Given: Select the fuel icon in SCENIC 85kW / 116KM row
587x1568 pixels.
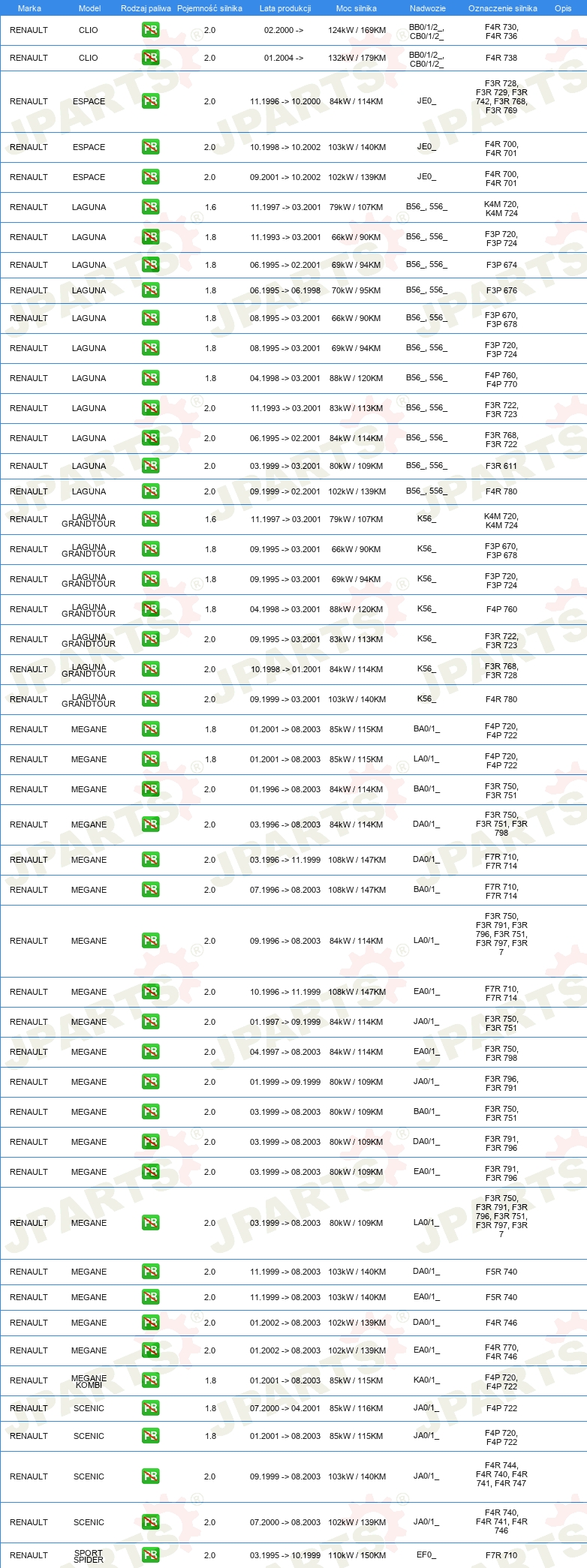Looking at the screenshot, I should pyautogui.click(x=150, y=1408).
